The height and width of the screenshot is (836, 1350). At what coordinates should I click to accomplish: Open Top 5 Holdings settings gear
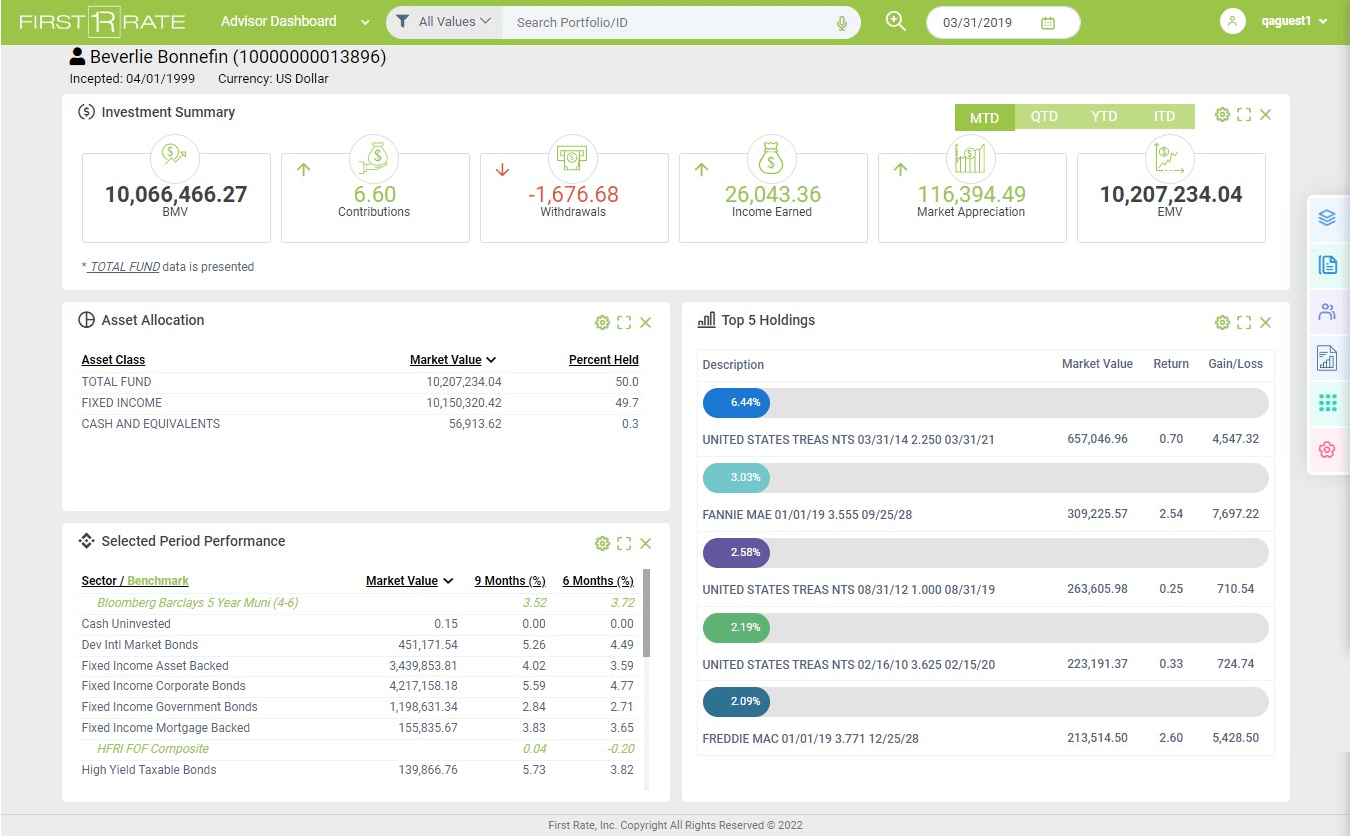pos(1222,322)
